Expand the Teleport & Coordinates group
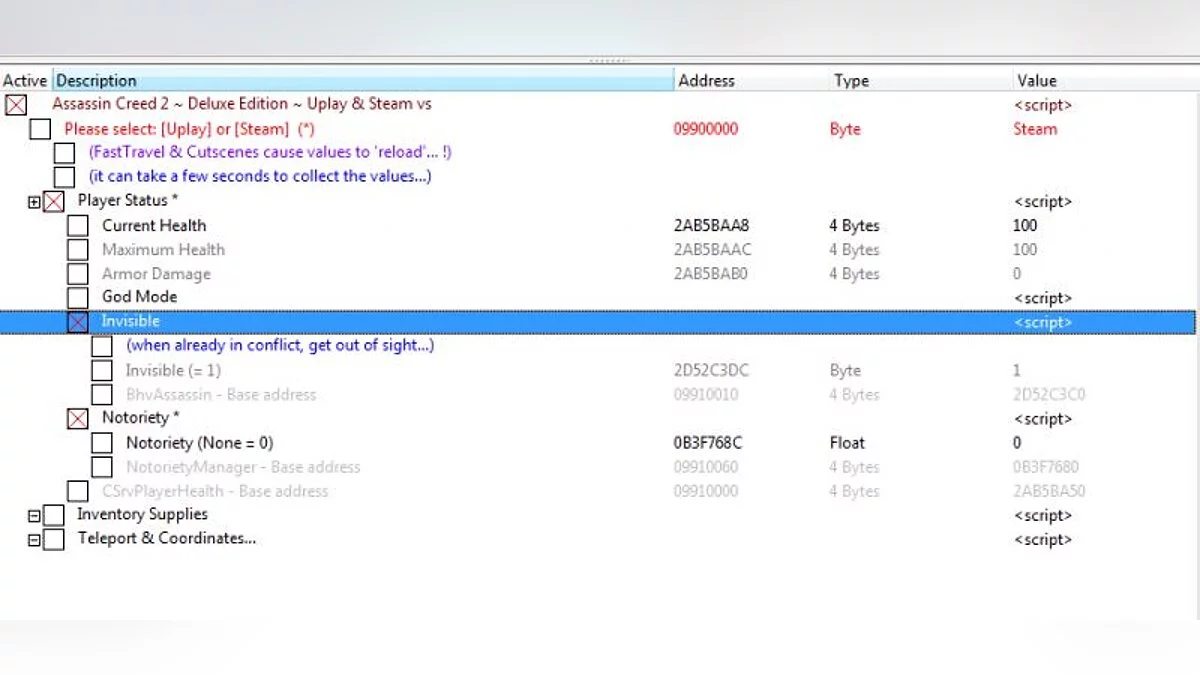This screenshot has width=1200, height=675. coord(34,540)
